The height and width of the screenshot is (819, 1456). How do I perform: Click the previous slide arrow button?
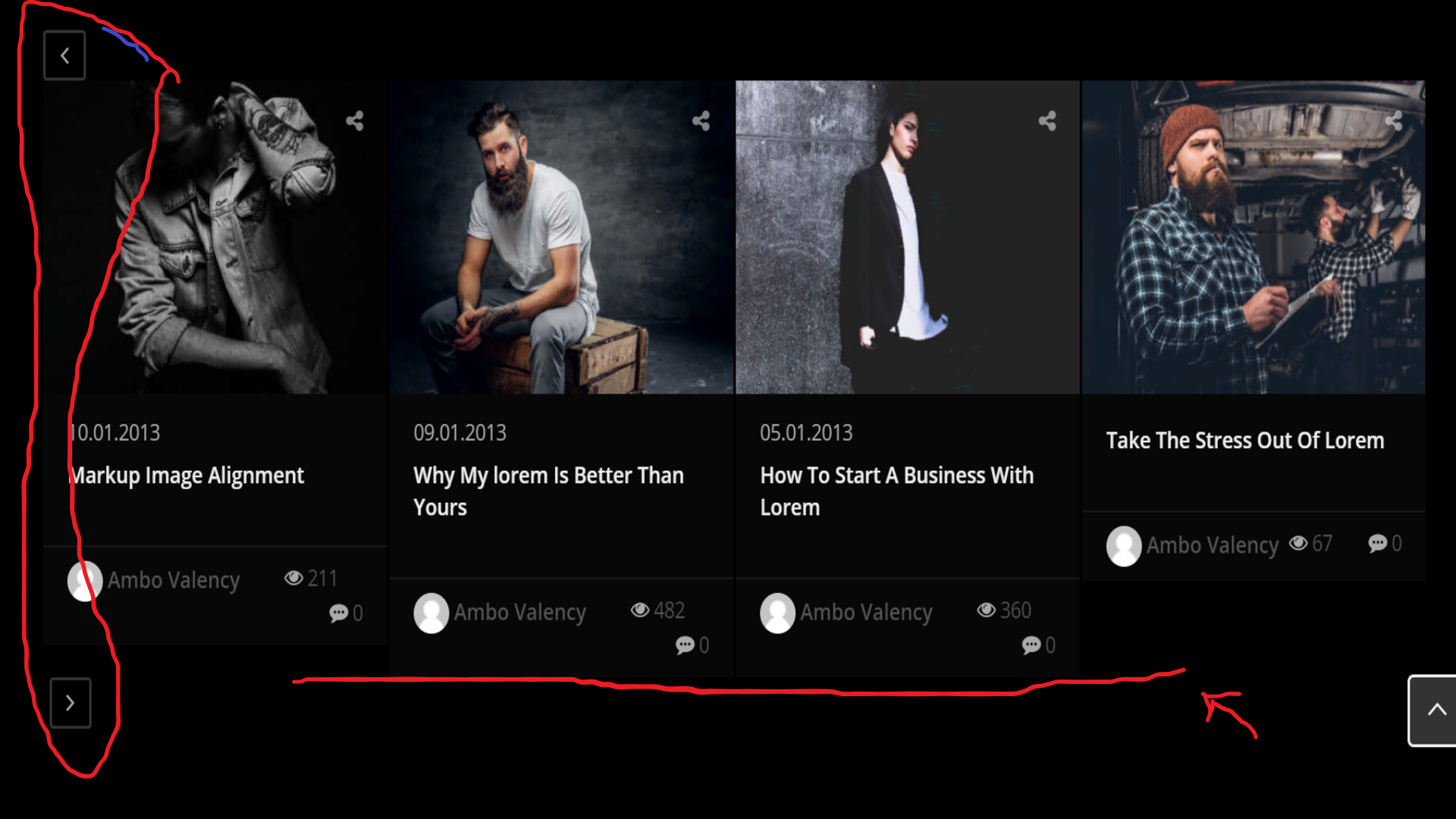[x=64, y=55]
